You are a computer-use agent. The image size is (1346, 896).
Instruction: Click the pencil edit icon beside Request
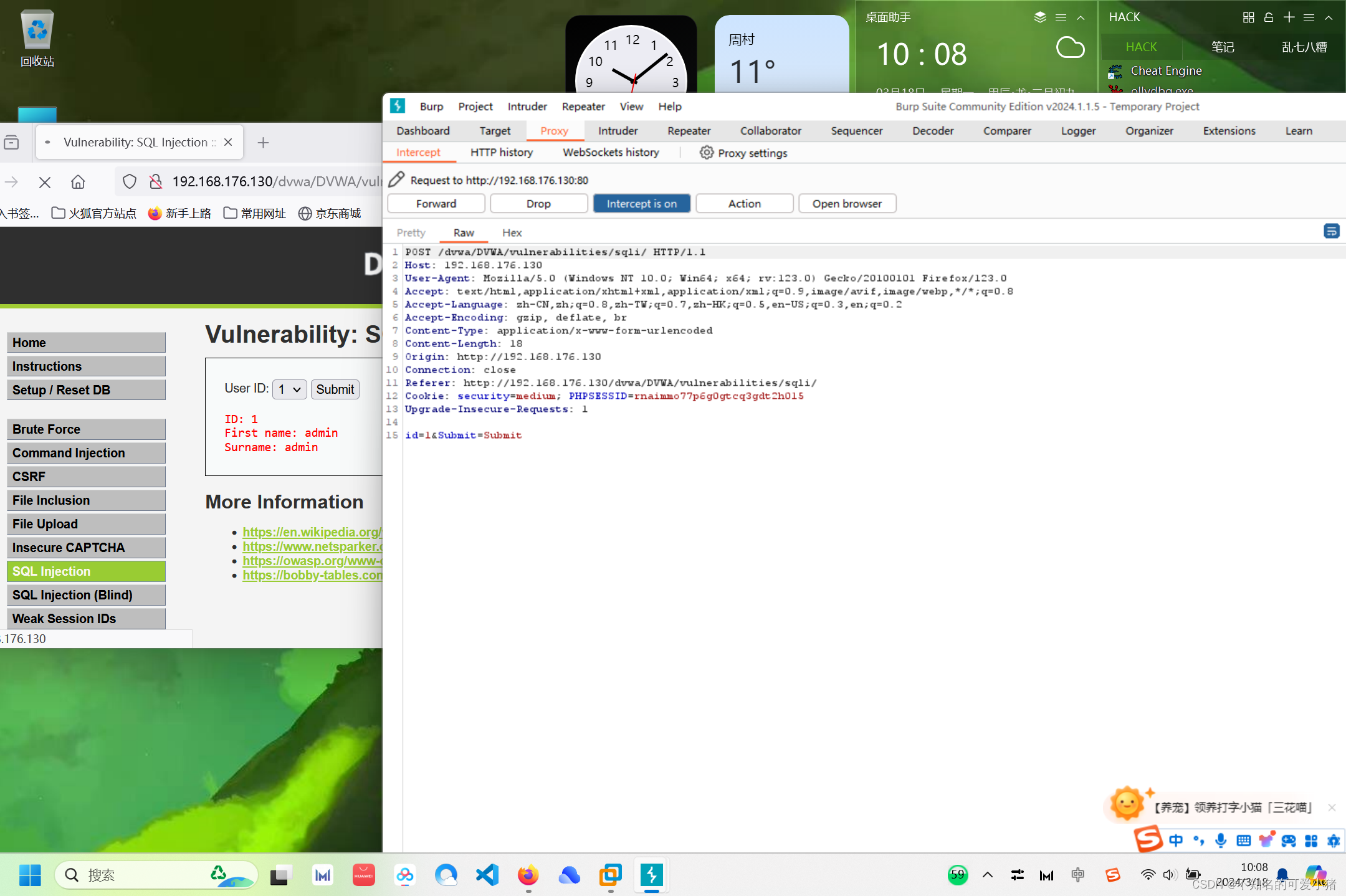(396, 180)
